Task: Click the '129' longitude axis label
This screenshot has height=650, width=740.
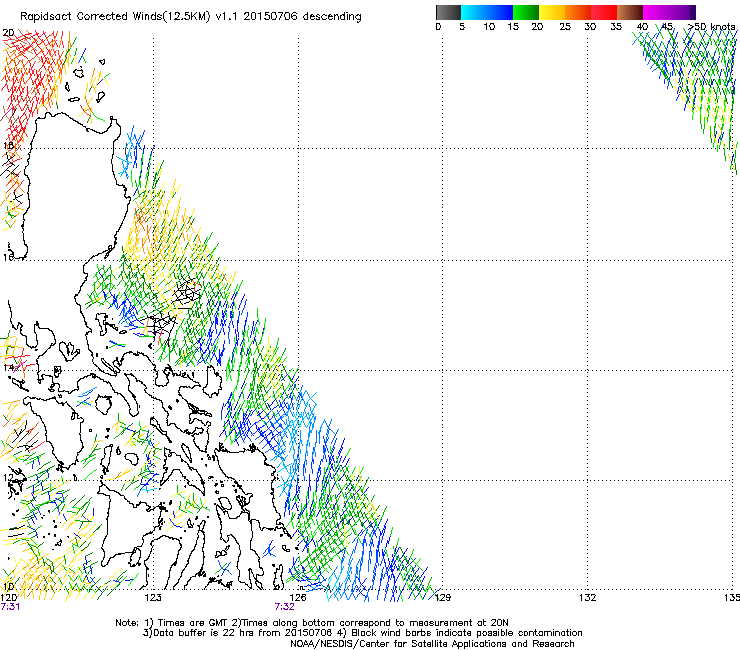Action: pyautogui.click(x=443, y=598)
